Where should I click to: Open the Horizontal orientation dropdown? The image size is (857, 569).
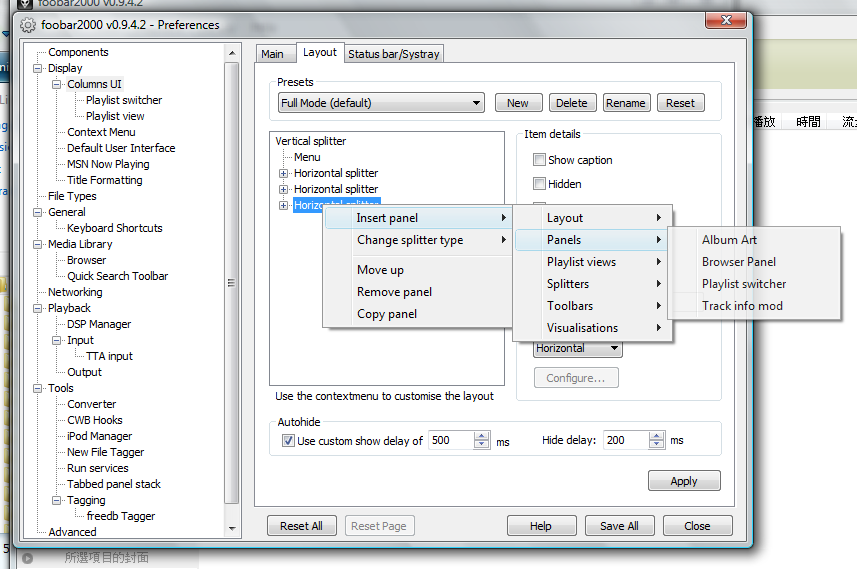[x=577, y=348]
